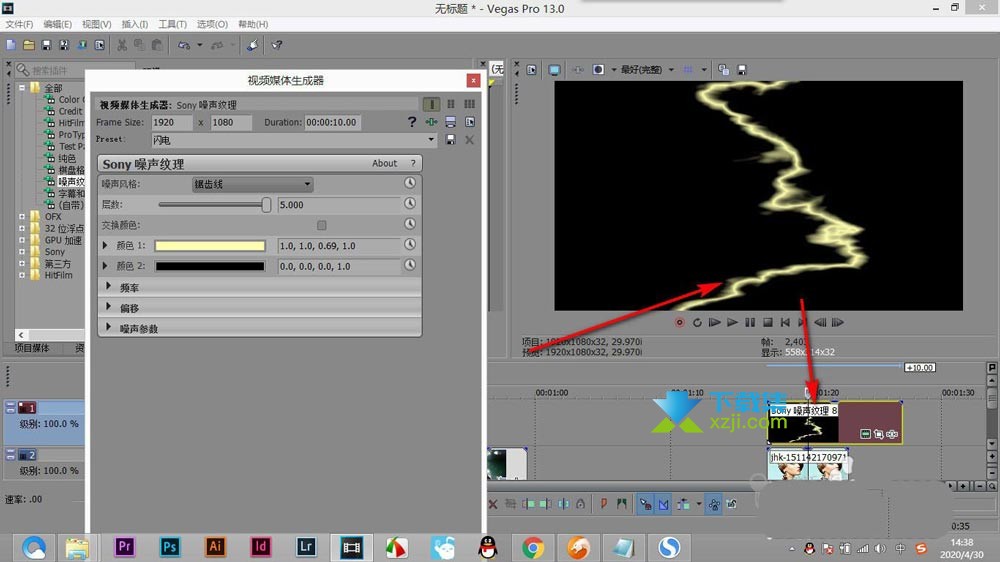The height and width of the screenshot is (562, 1000).
Task: Select the Sony folder in plugin tree
Action: 55,252
